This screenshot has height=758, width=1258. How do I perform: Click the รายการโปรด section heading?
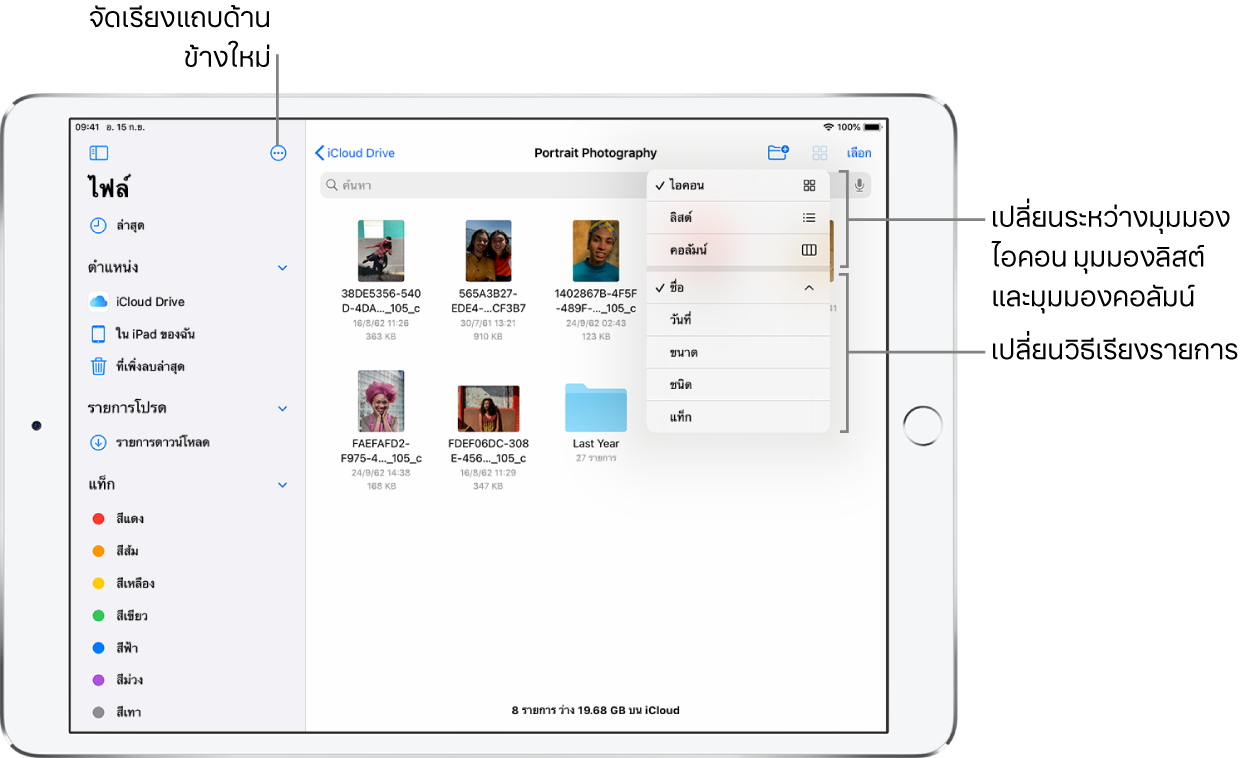coord(127,408)
